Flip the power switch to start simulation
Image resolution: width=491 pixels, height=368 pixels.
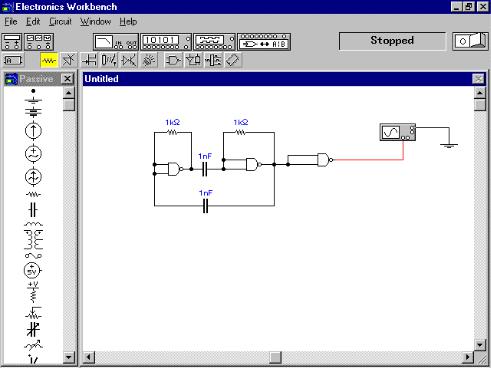coord(470,41)
